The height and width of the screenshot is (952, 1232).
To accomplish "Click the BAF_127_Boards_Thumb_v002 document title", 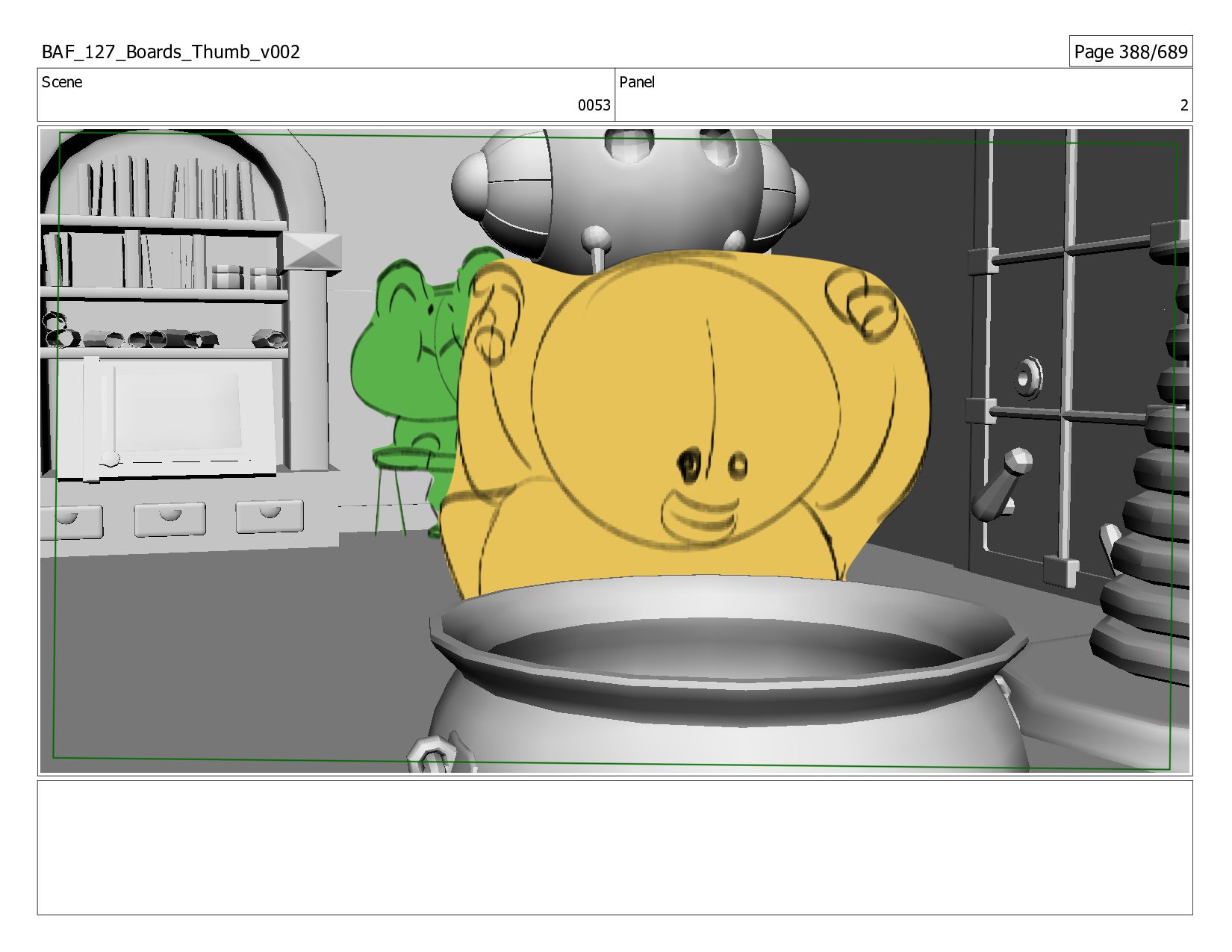I will [x=171, y=52].
